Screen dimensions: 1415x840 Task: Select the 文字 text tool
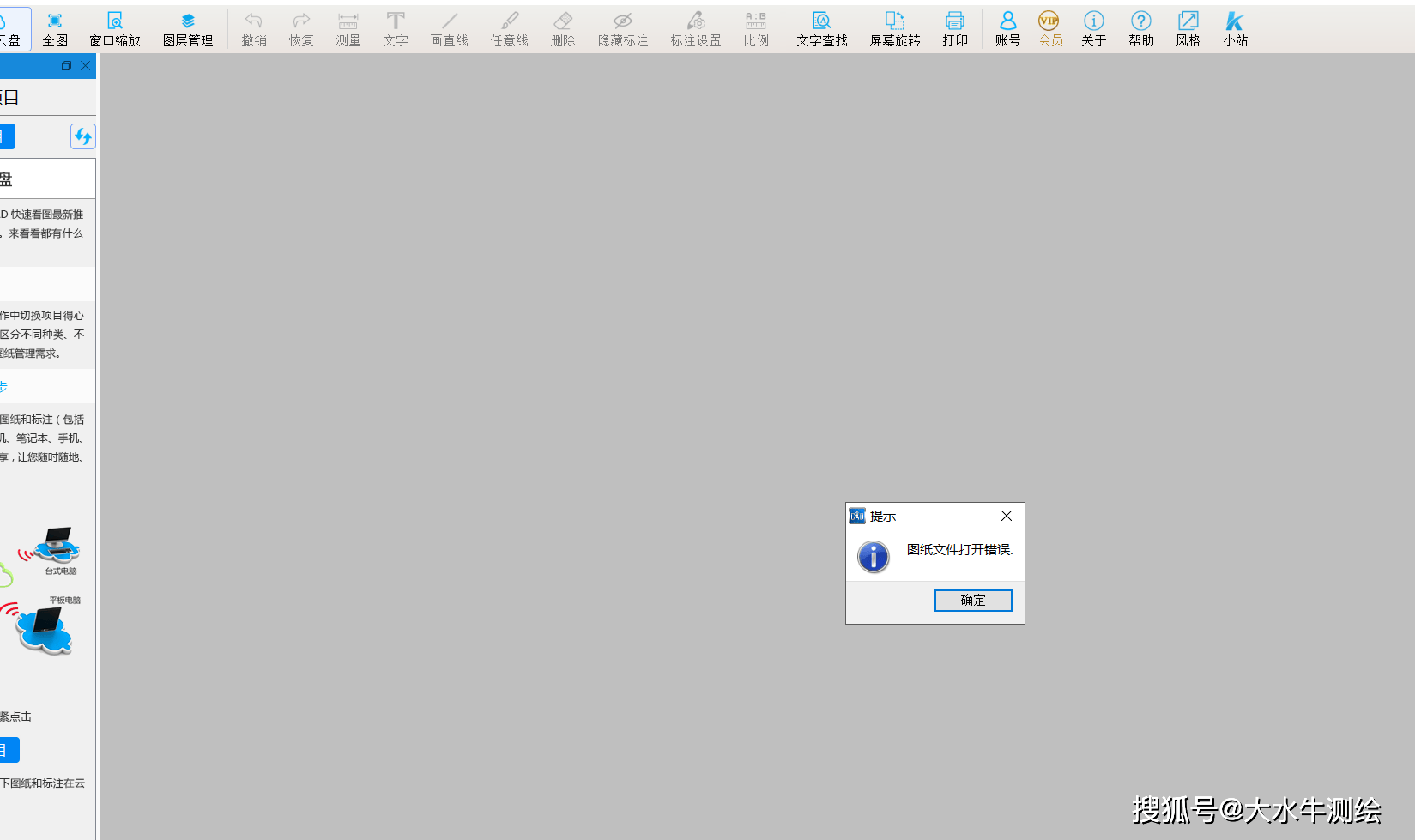(396, 29)
